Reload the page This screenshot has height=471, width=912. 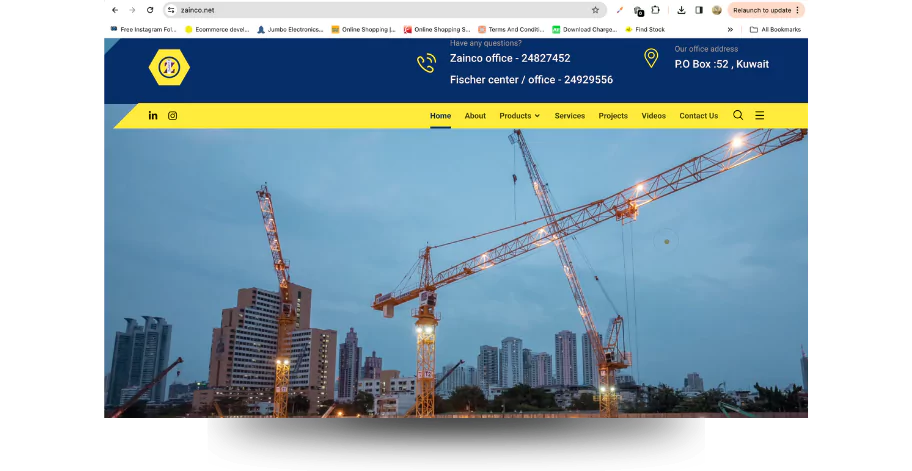coord(150,10)
